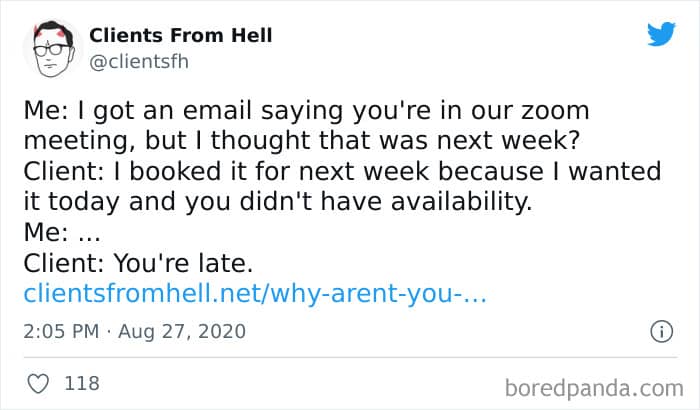Open the @clientsfh handle

tap(139, 62)
